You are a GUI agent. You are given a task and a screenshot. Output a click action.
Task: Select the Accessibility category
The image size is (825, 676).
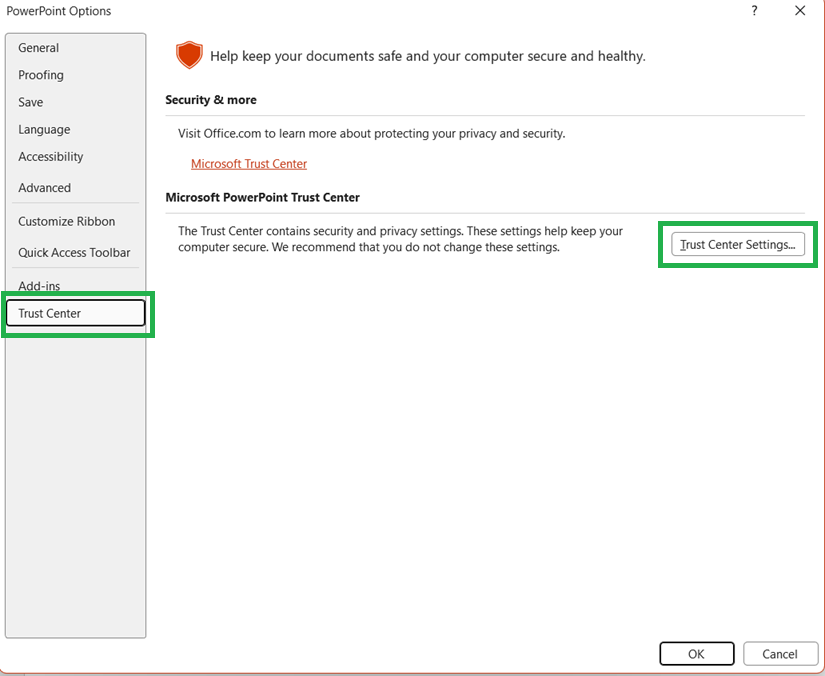[x=75, y=157]
